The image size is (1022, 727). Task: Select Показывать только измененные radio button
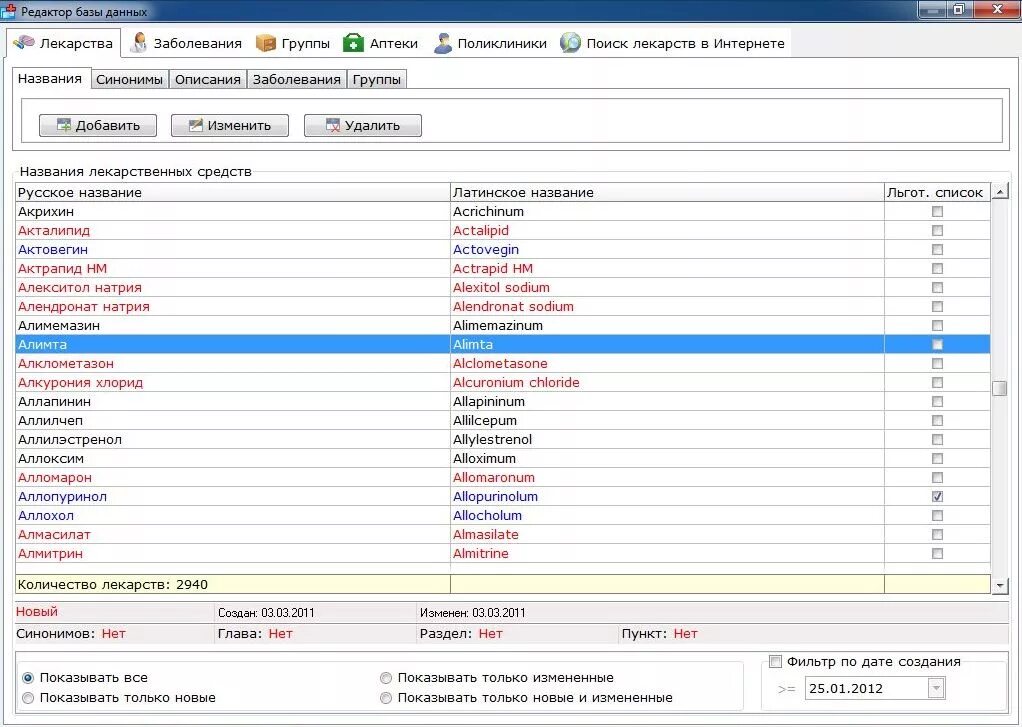(386, 678)
